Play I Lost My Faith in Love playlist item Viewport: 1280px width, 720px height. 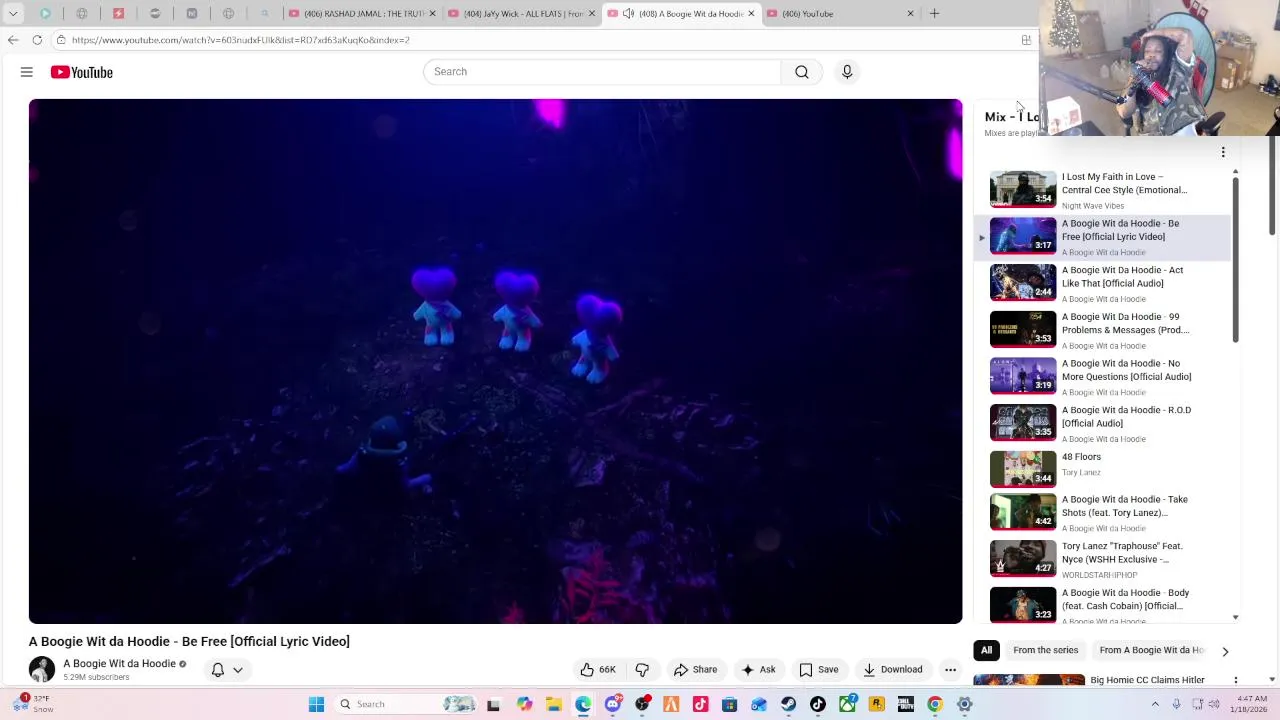[1103, 190]
